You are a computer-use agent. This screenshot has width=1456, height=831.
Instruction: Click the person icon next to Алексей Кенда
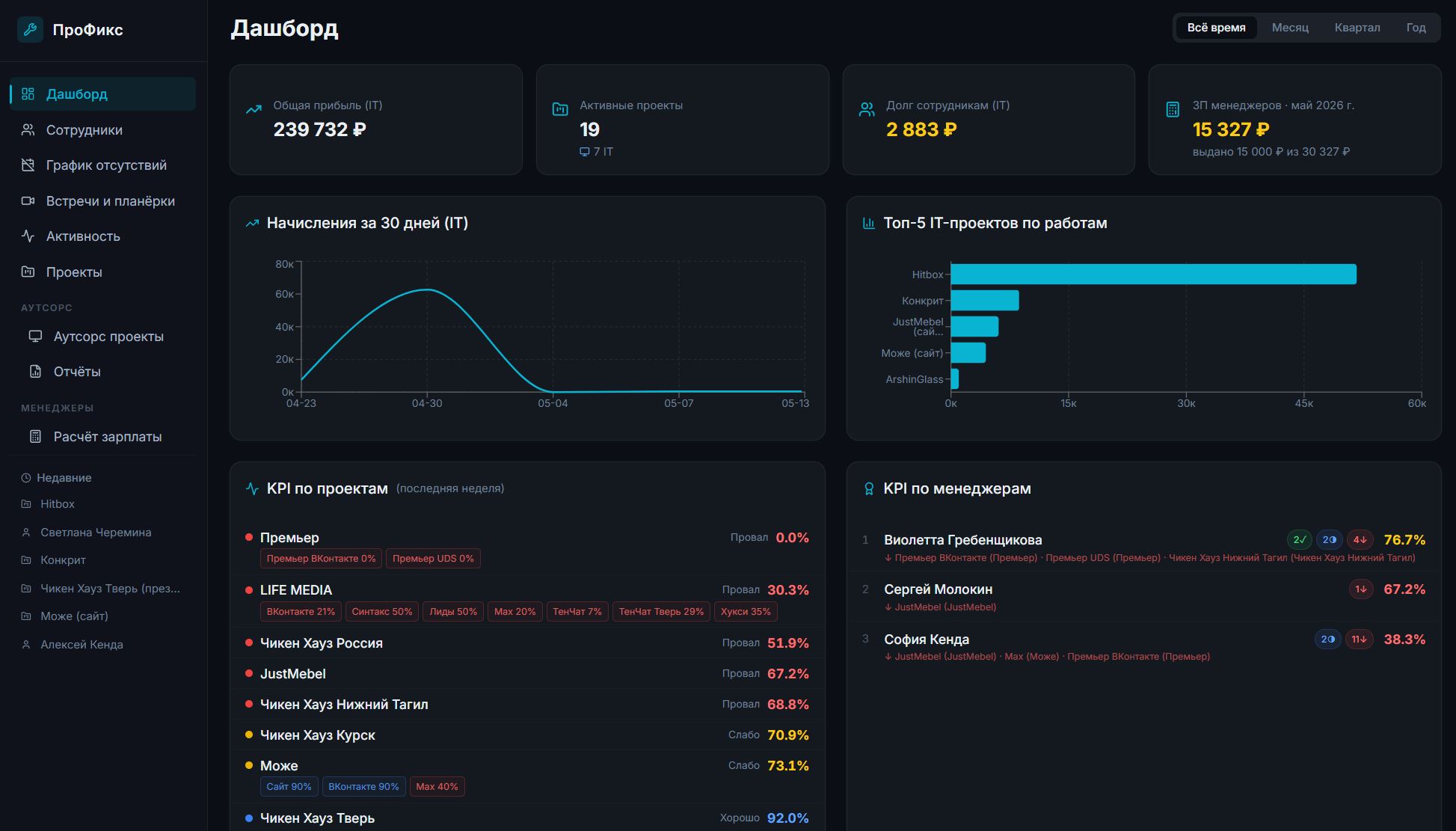pyautogui.click(x=26, y=645)
